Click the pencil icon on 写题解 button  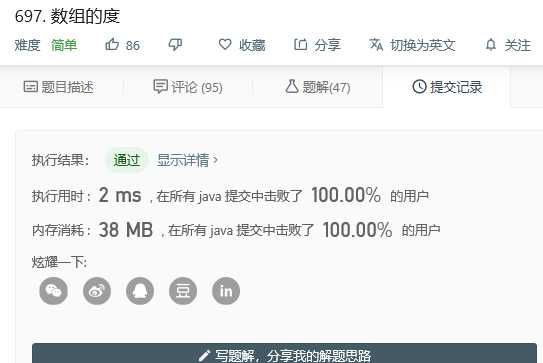[x=204, y=356]
